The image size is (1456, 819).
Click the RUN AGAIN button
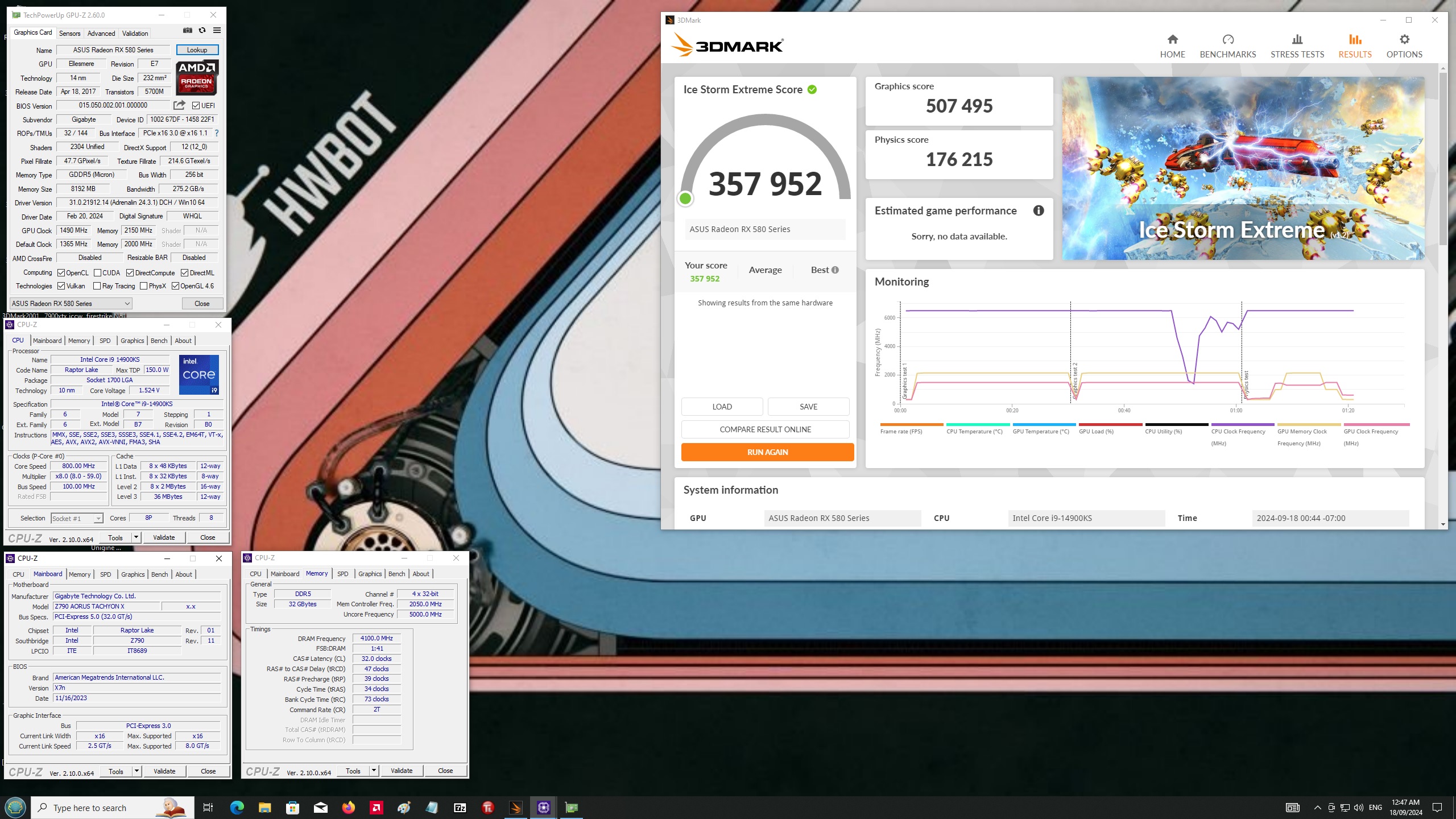pyautogui.click(x=767, y=452)
